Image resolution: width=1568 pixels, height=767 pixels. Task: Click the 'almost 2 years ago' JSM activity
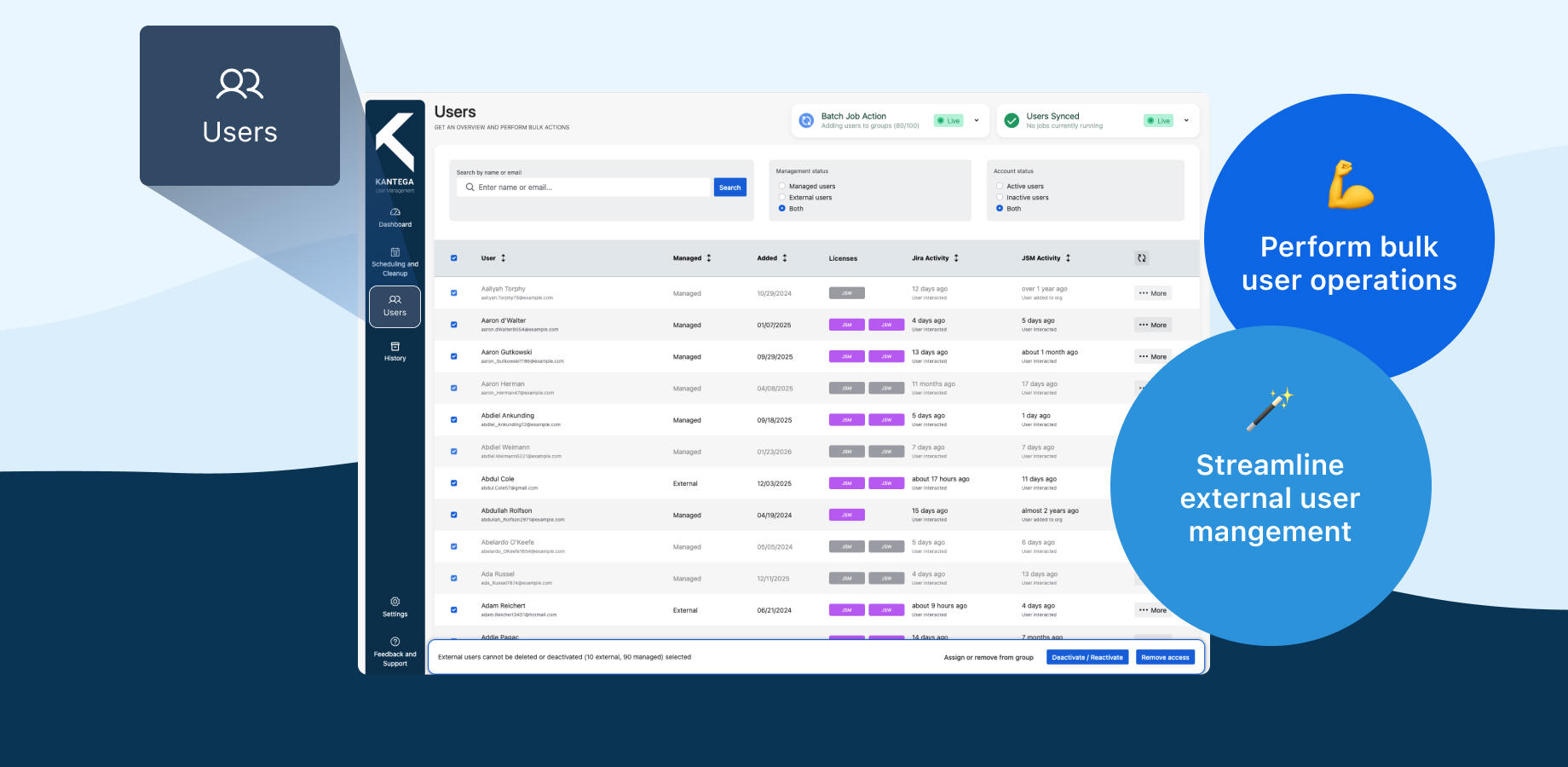click(1050, 510)
